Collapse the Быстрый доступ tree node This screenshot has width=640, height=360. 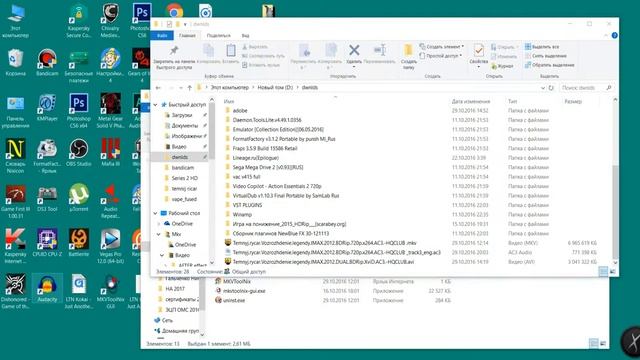coord(156,105)
